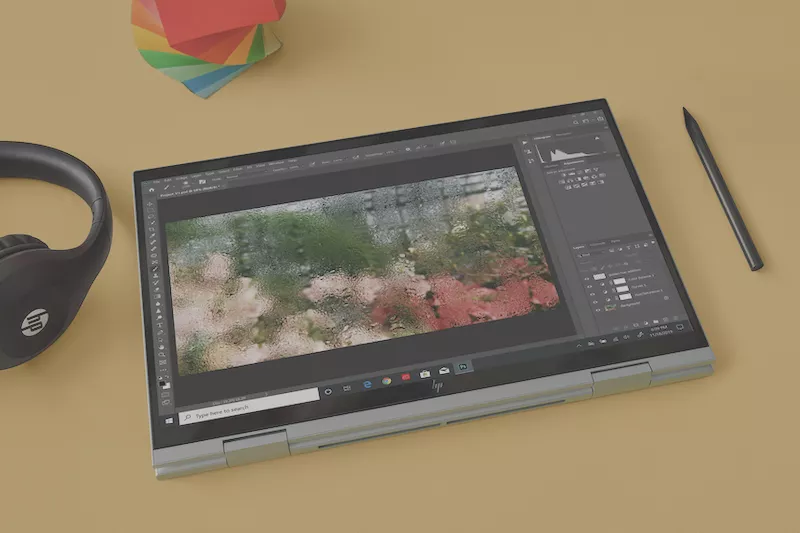800x533 pixels.
Task: Open the Help menu
Action: pyautogui.click(x=293, y=161)
